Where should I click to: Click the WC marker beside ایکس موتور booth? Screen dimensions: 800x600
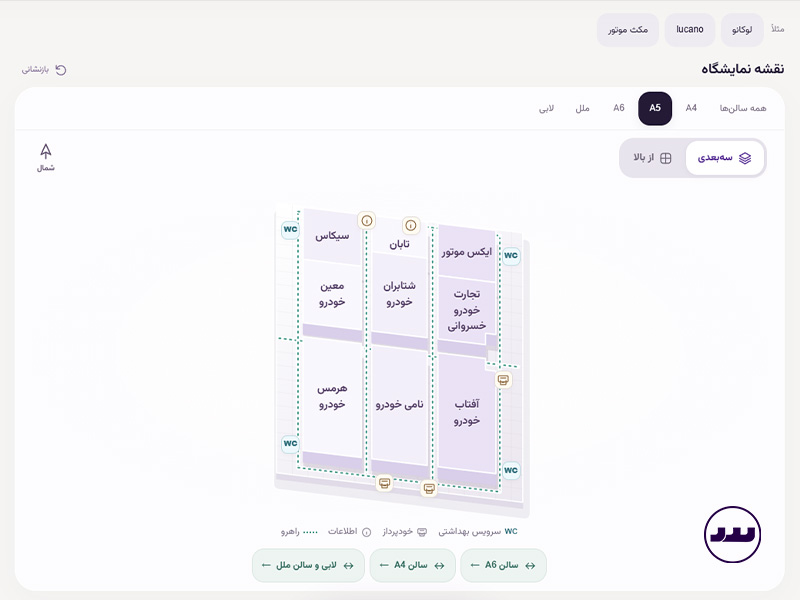[x=511, y=256]
